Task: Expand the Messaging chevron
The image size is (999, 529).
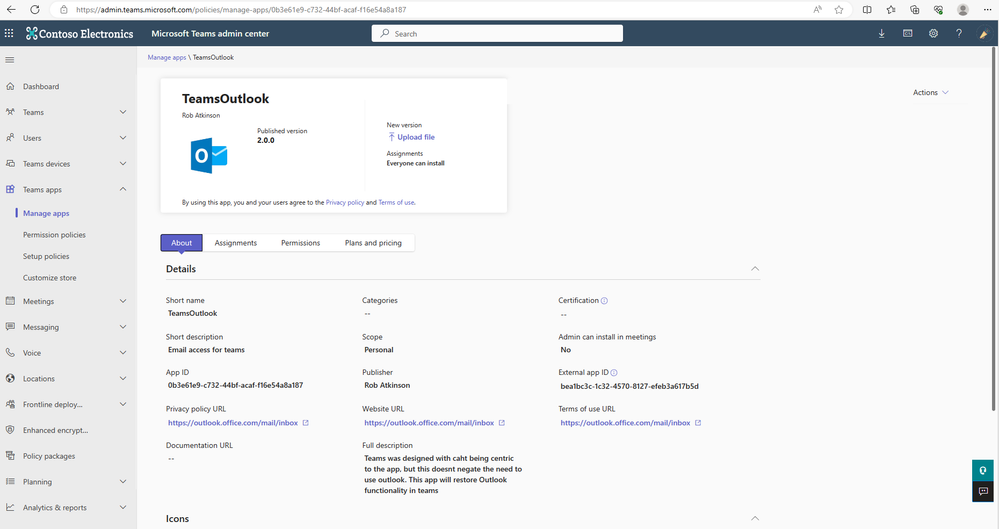Action: (x=123, y=327)
